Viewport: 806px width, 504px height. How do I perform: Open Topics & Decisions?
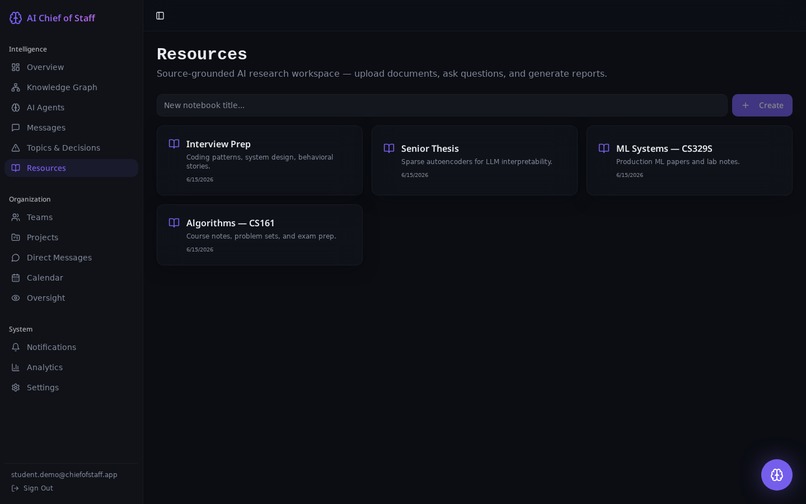[x=71, y=148]
